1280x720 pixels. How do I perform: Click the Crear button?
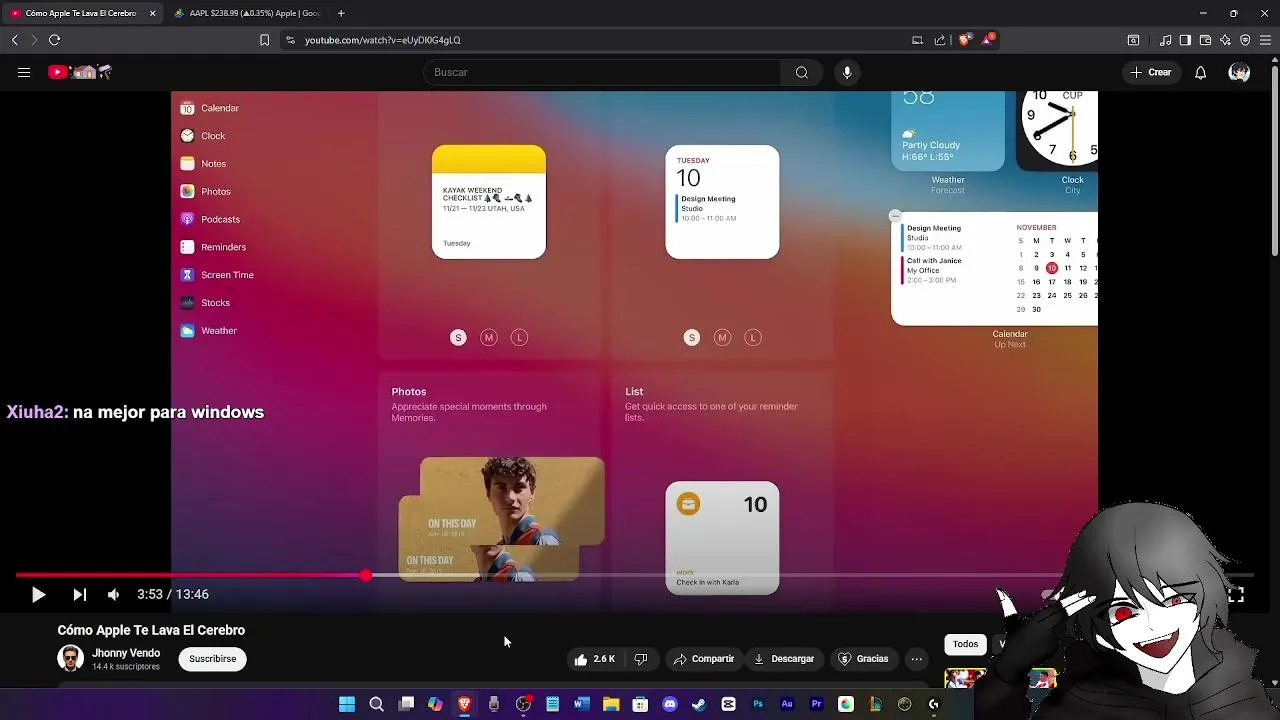[1151, 72]
